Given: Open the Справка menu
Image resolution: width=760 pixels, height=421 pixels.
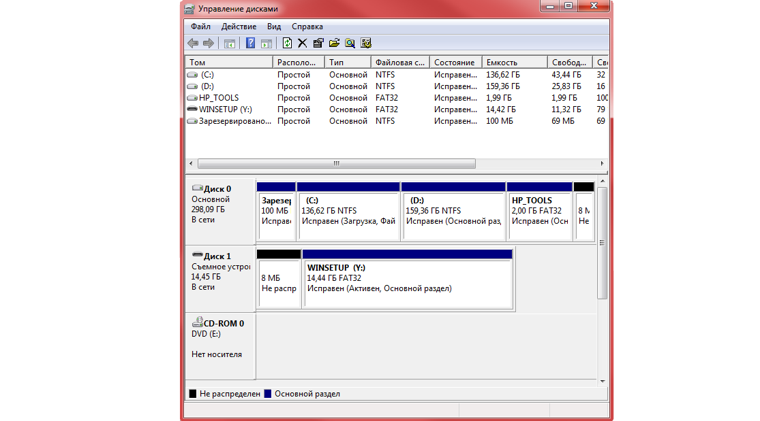Looking at the screenshot, I should [x=307, y=27].
